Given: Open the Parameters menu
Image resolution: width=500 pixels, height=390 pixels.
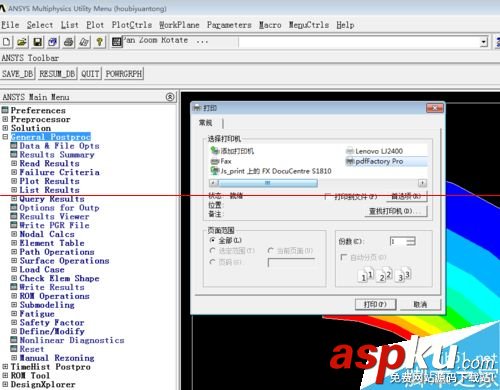Looking at the screenshot, I should pos(229,25).
